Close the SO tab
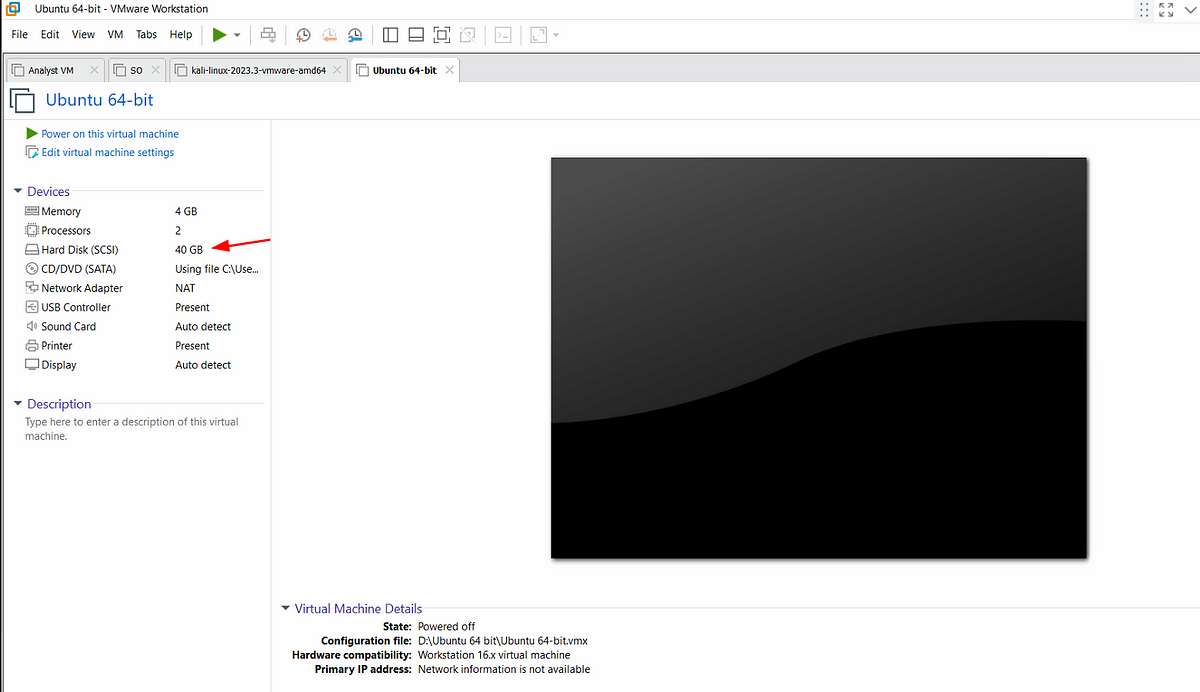The image size is (1200, 692). pos(155,70)
